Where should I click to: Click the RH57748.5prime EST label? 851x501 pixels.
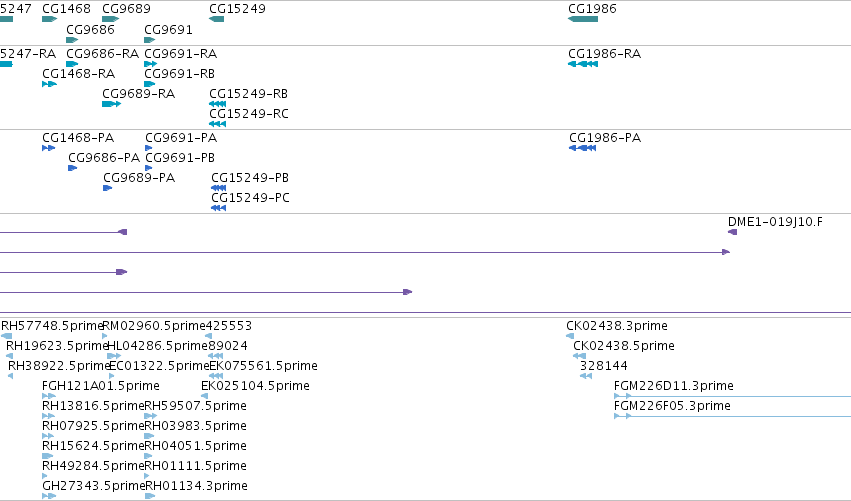pyautogui.click(x=52, y=326)
